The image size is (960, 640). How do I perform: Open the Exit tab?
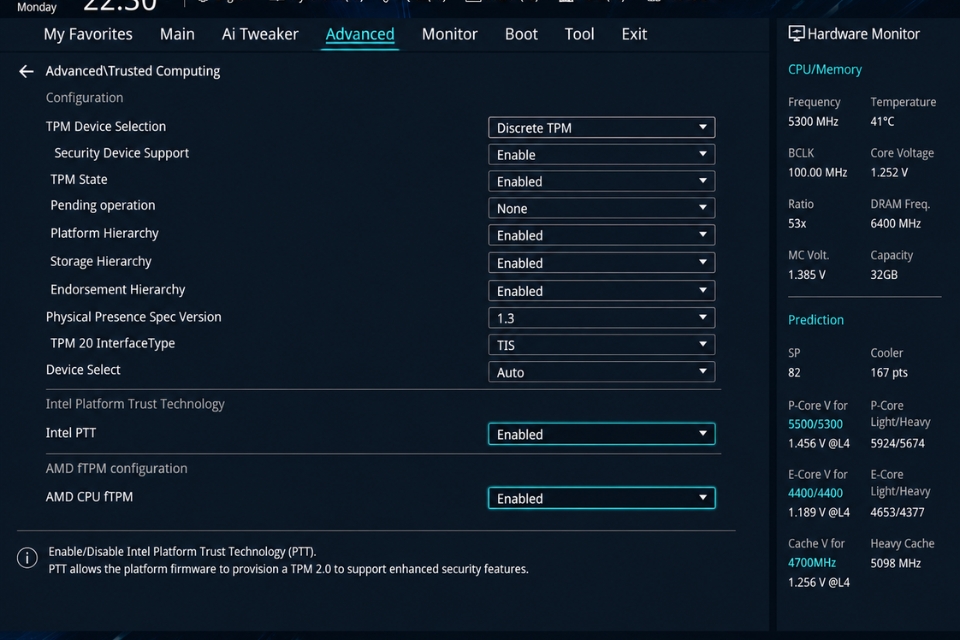(634, 34)
